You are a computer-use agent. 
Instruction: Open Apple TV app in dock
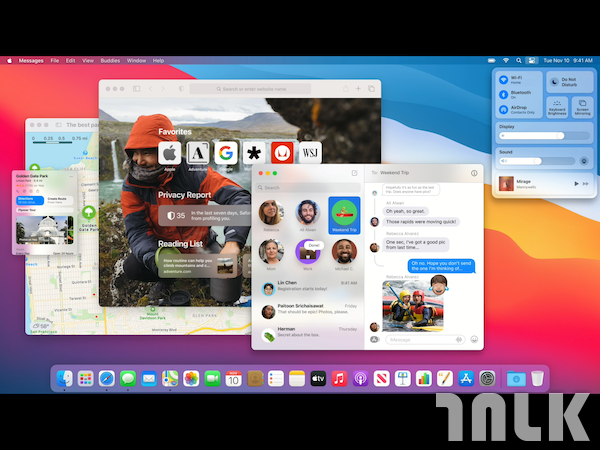coord(318,378)
